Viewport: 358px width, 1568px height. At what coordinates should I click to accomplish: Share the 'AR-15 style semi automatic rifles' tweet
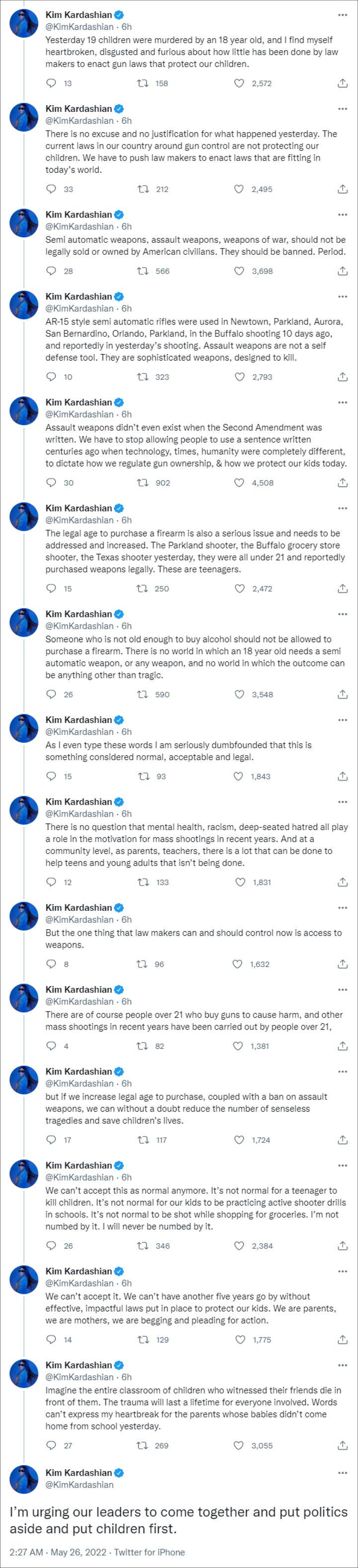point(343,377)
